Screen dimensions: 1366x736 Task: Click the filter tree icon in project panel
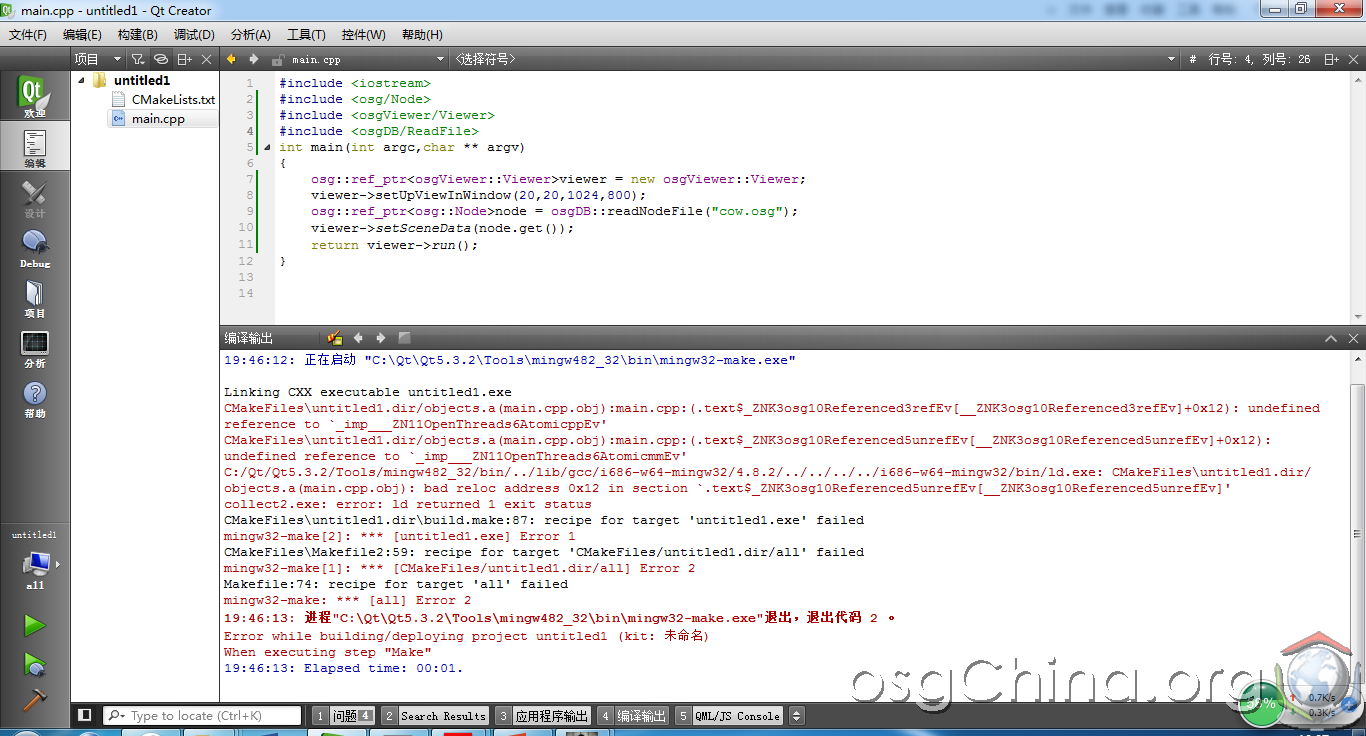point(139,60)
